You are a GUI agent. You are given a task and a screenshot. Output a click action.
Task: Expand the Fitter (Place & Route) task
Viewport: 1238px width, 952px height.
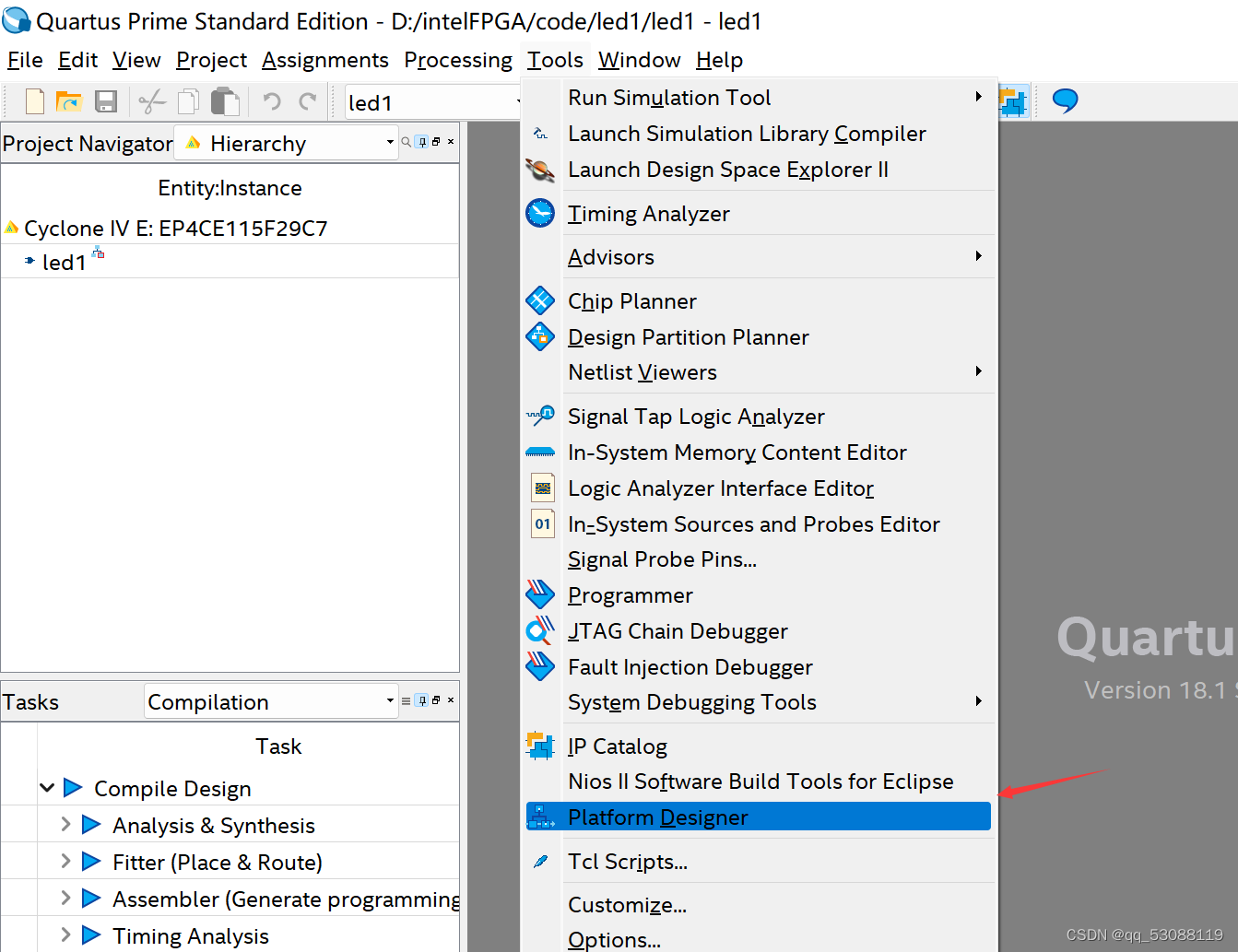tap(65, 862)
